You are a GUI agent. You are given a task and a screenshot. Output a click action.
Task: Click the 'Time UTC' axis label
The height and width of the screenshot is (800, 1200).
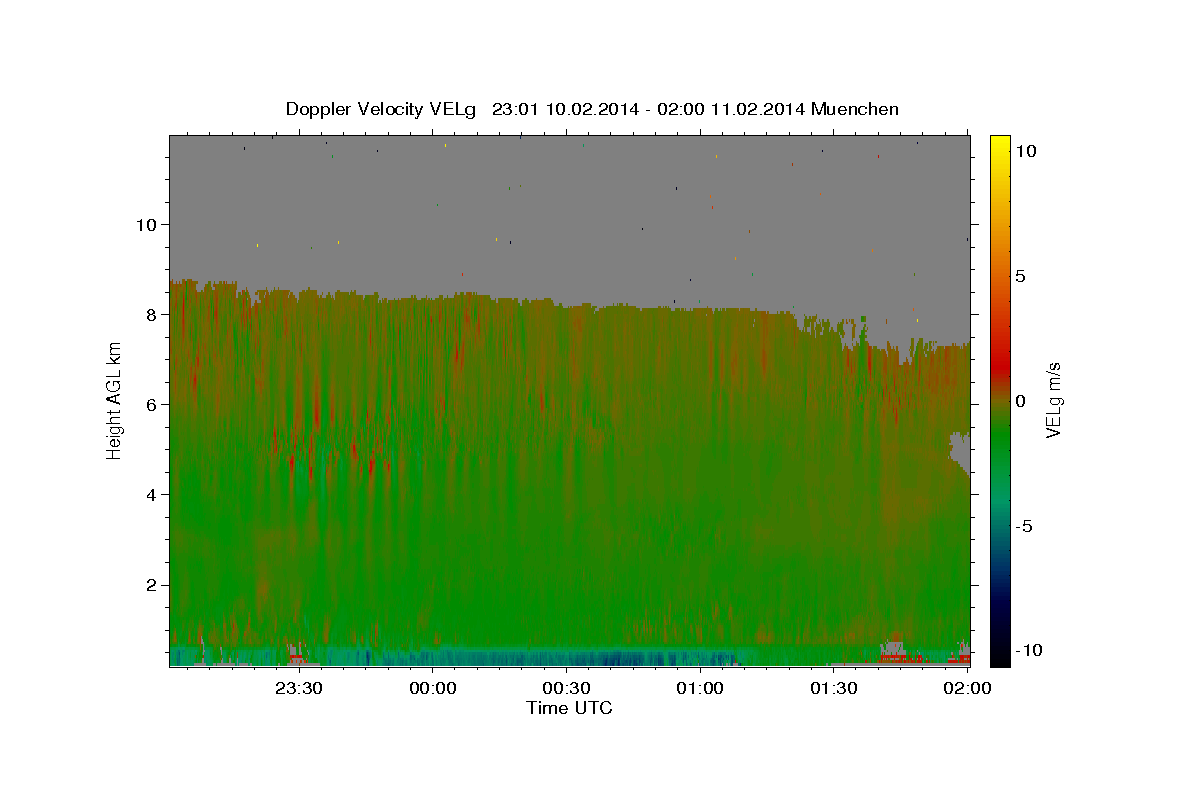pyautogui.click(x=569, y=708)
